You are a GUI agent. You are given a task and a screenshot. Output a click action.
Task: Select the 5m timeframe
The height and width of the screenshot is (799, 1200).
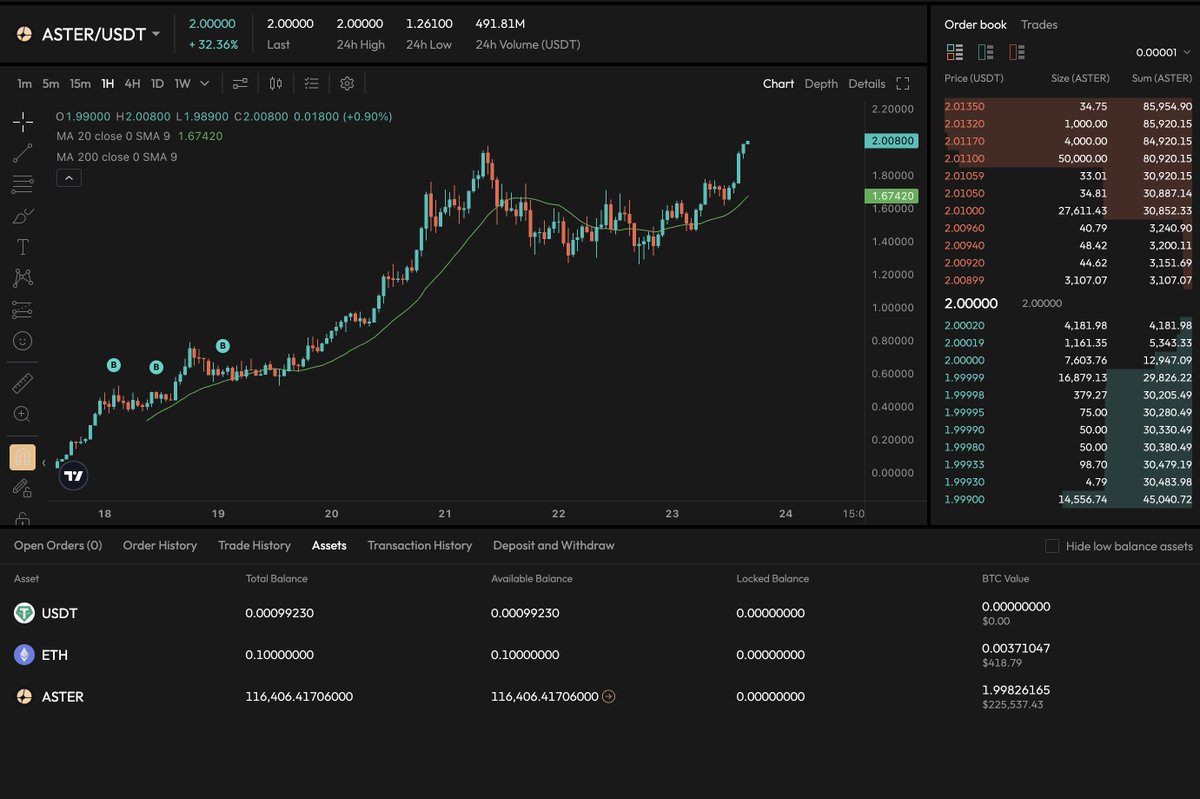pos(50,84)
